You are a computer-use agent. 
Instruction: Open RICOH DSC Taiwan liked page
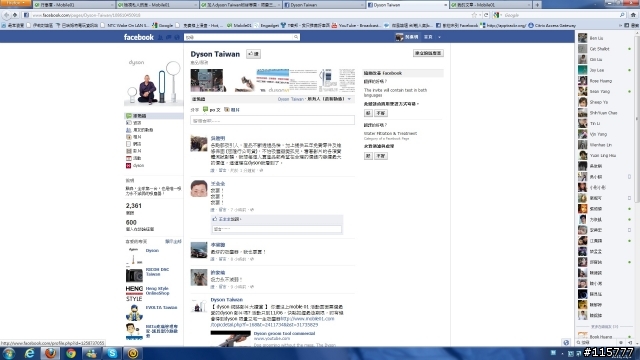pos(157,272)
